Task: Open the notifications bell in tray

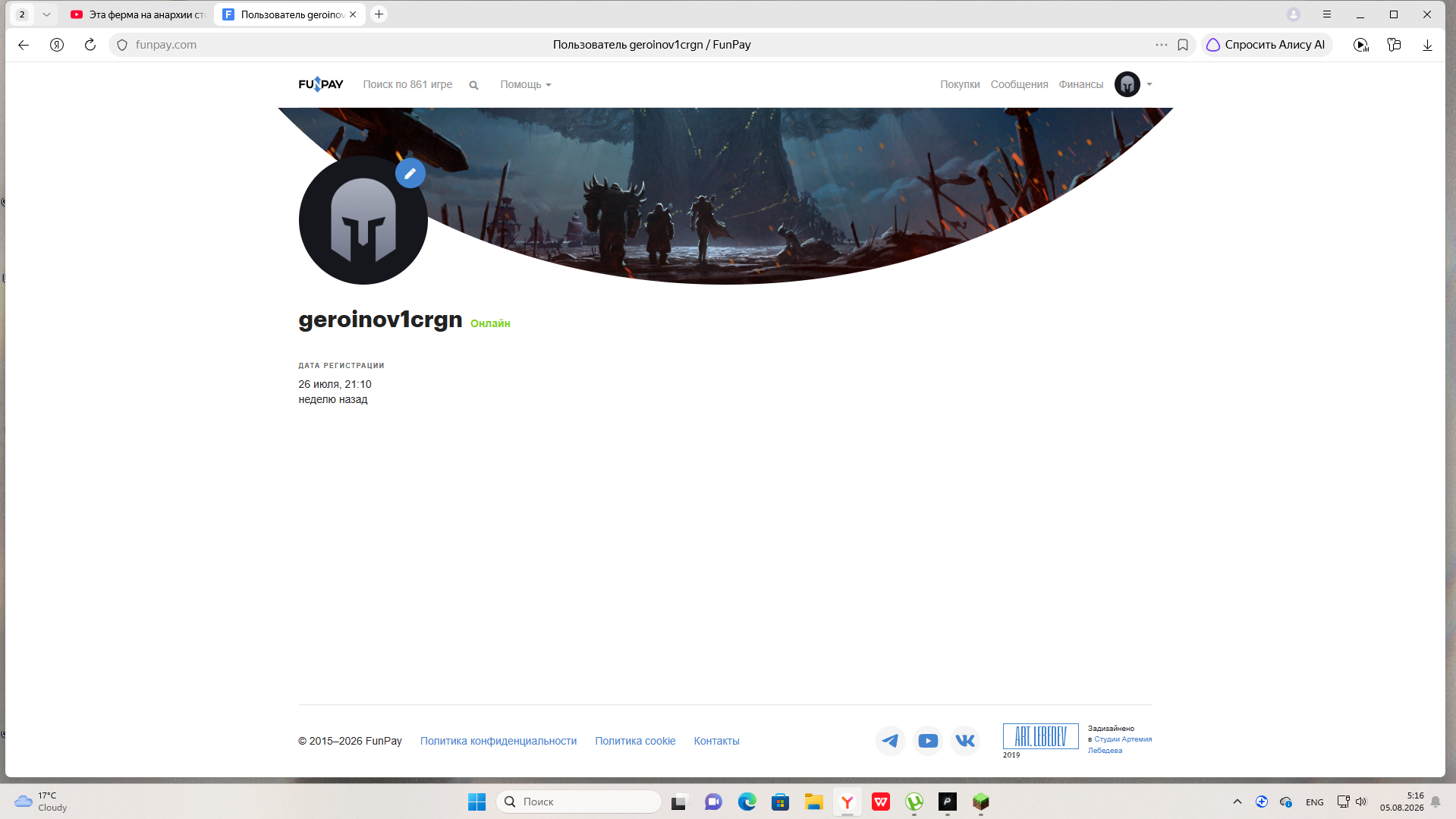Action: [x=1436, y=802]
